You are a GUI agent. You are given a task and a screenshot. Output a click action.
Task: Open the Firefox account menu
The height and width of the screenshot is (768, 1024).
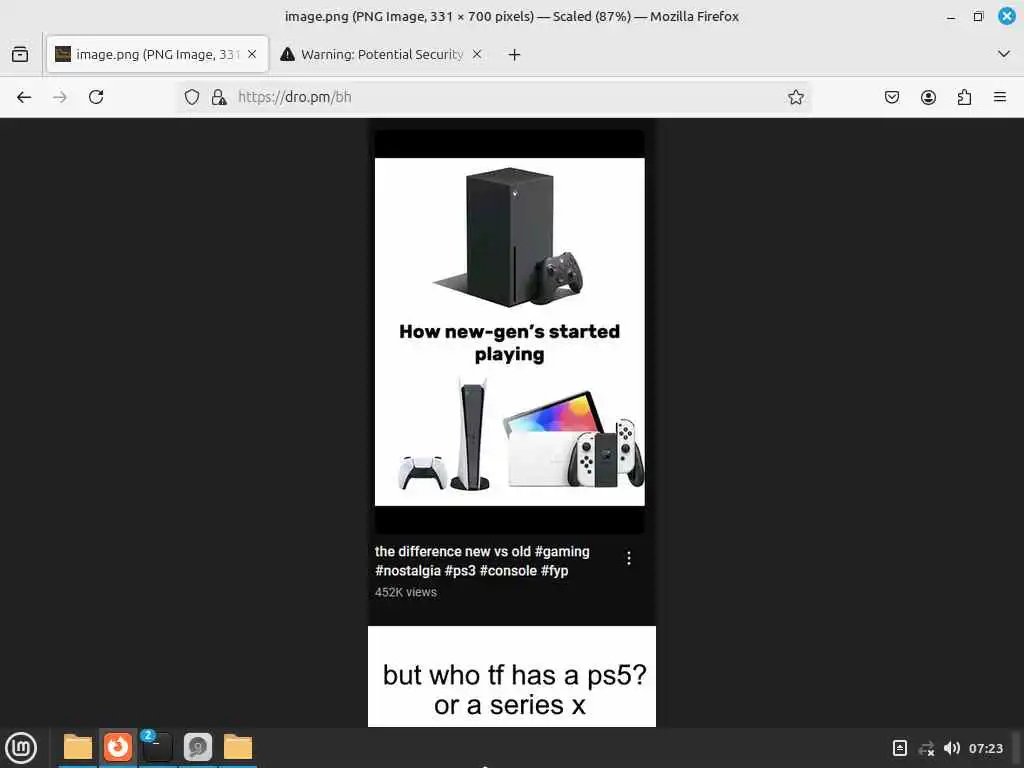(928, 97)
